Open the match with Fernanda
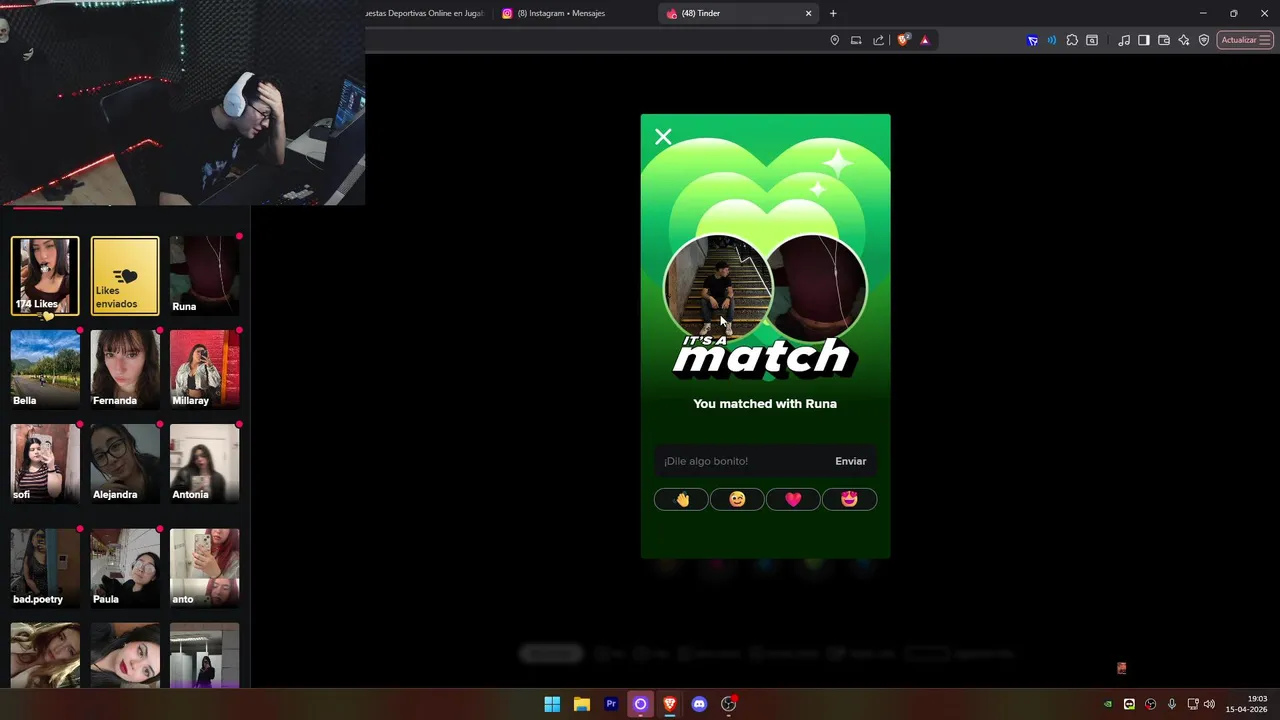 tap(125, 370)
